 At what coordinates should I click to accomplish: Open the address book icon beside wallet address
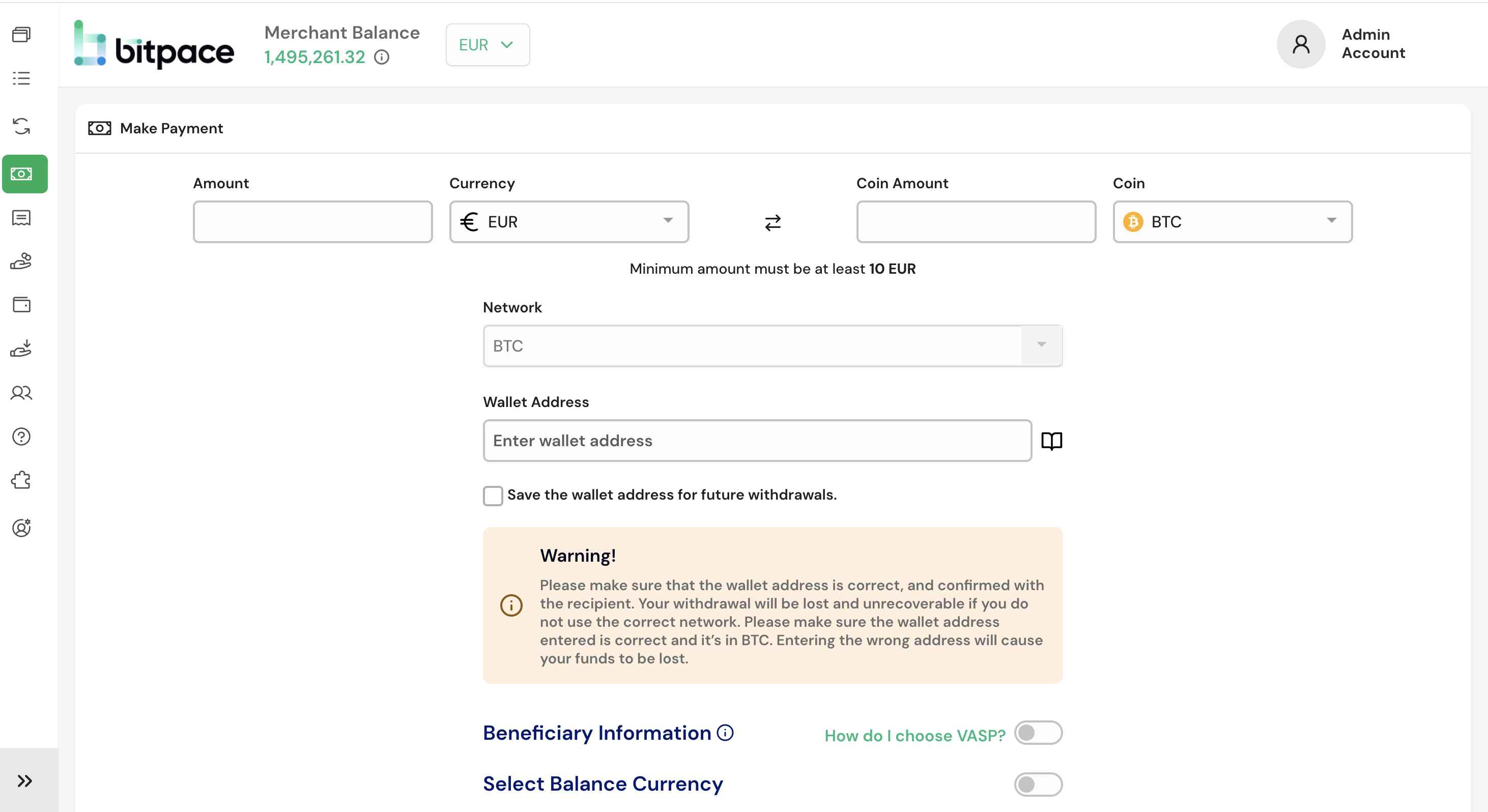coord(1051,441)
